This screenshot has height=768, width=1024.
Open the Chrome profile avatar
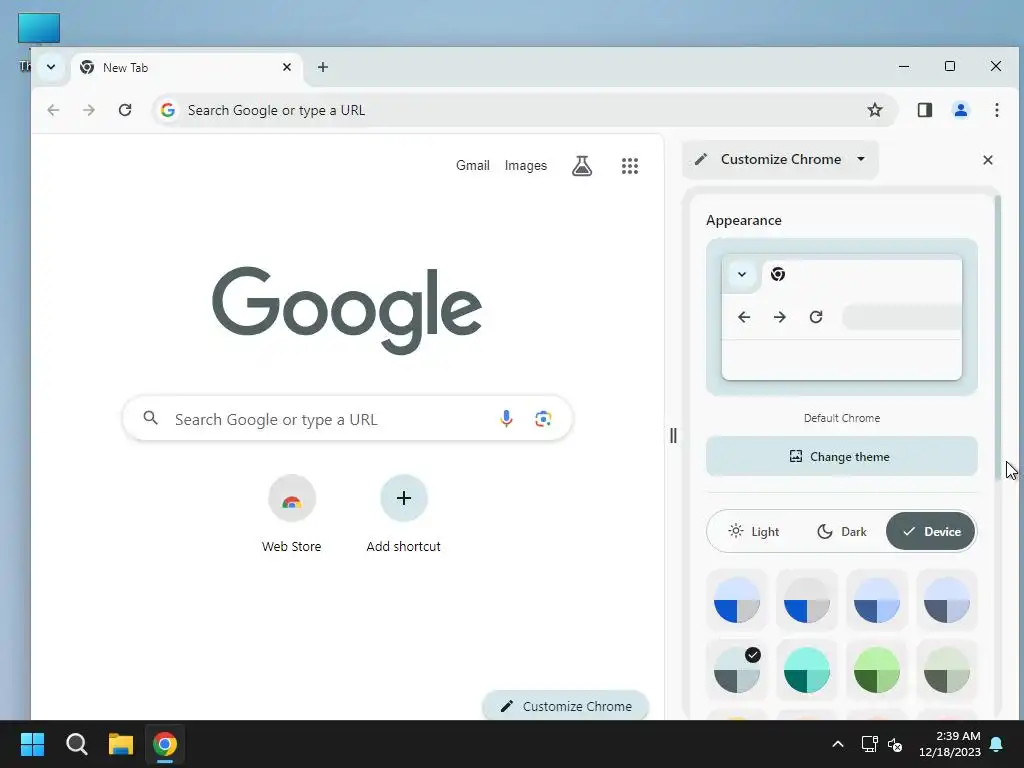coord(961,110)
